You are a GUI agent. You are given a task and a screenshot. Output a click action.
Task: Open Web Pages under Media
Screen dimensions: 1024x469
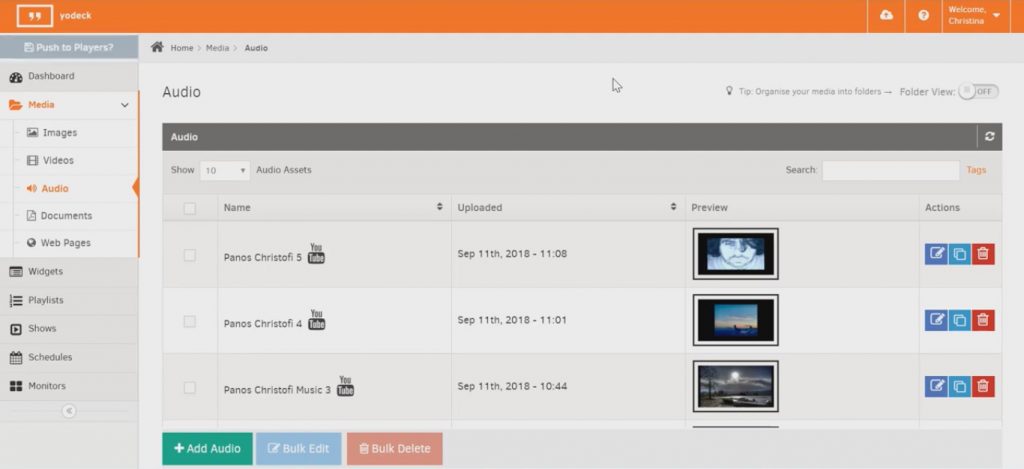pos(59,242)
